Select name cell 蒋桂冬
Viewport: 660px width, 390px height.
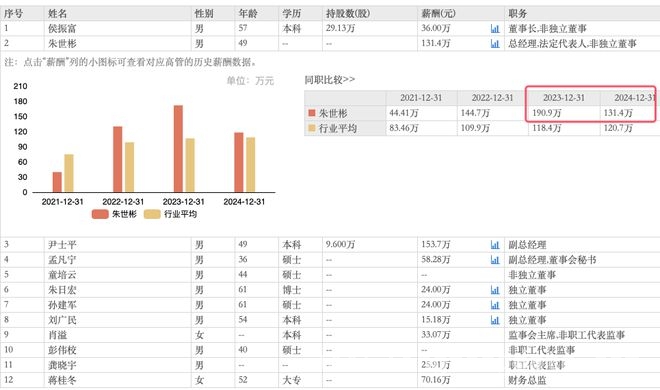pos(62,380)
